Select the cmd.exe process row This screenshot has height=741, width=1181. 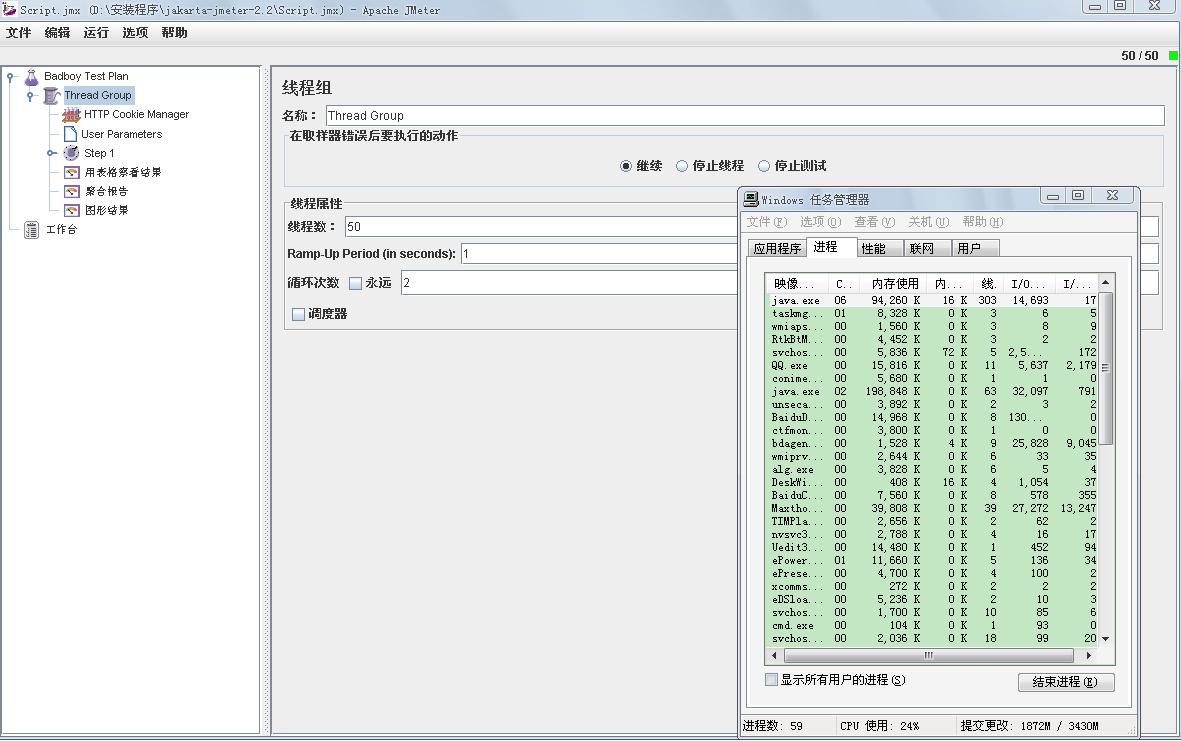pyautogui.click(x=933, y=626)
